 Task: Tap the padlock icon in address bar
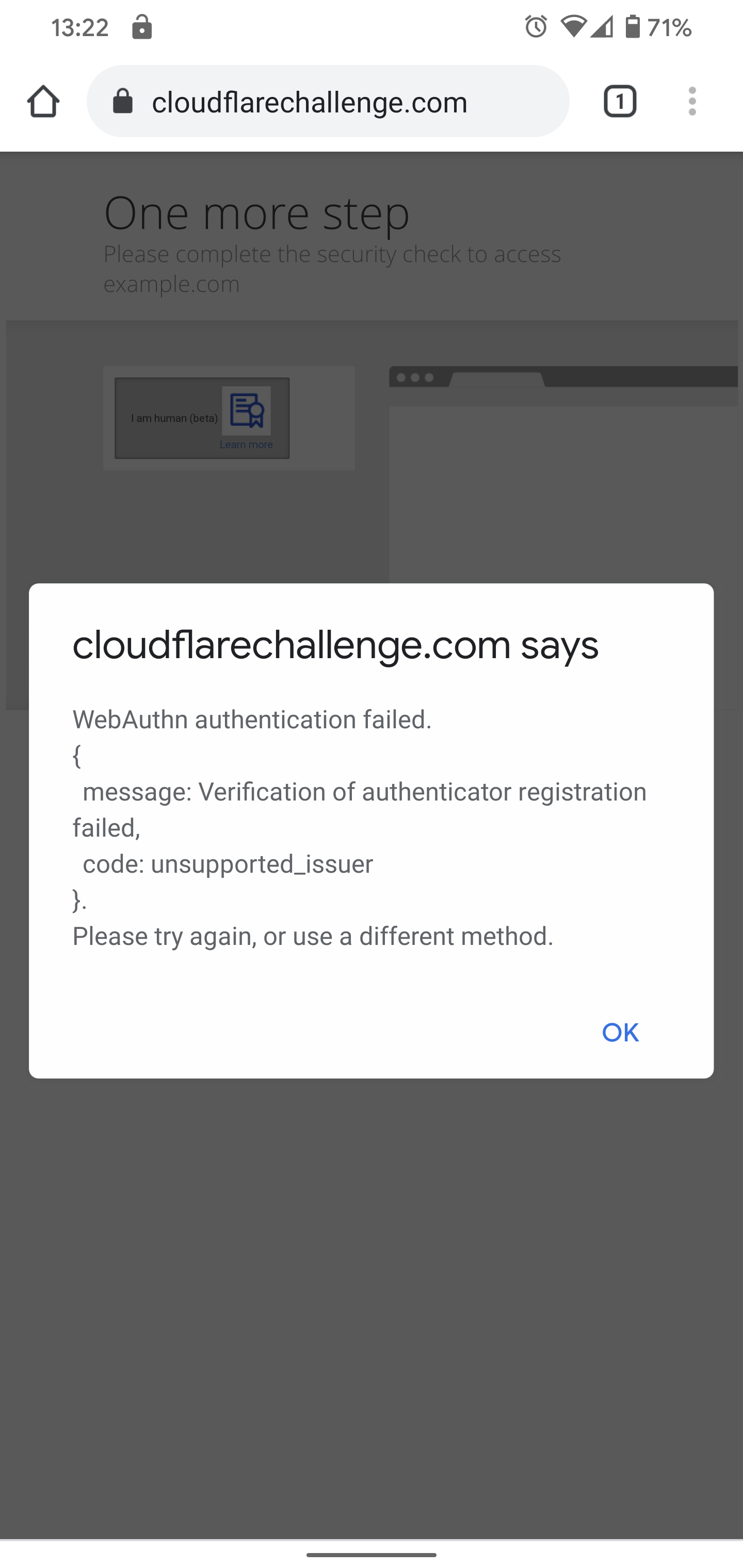click(x=122, y=101)
